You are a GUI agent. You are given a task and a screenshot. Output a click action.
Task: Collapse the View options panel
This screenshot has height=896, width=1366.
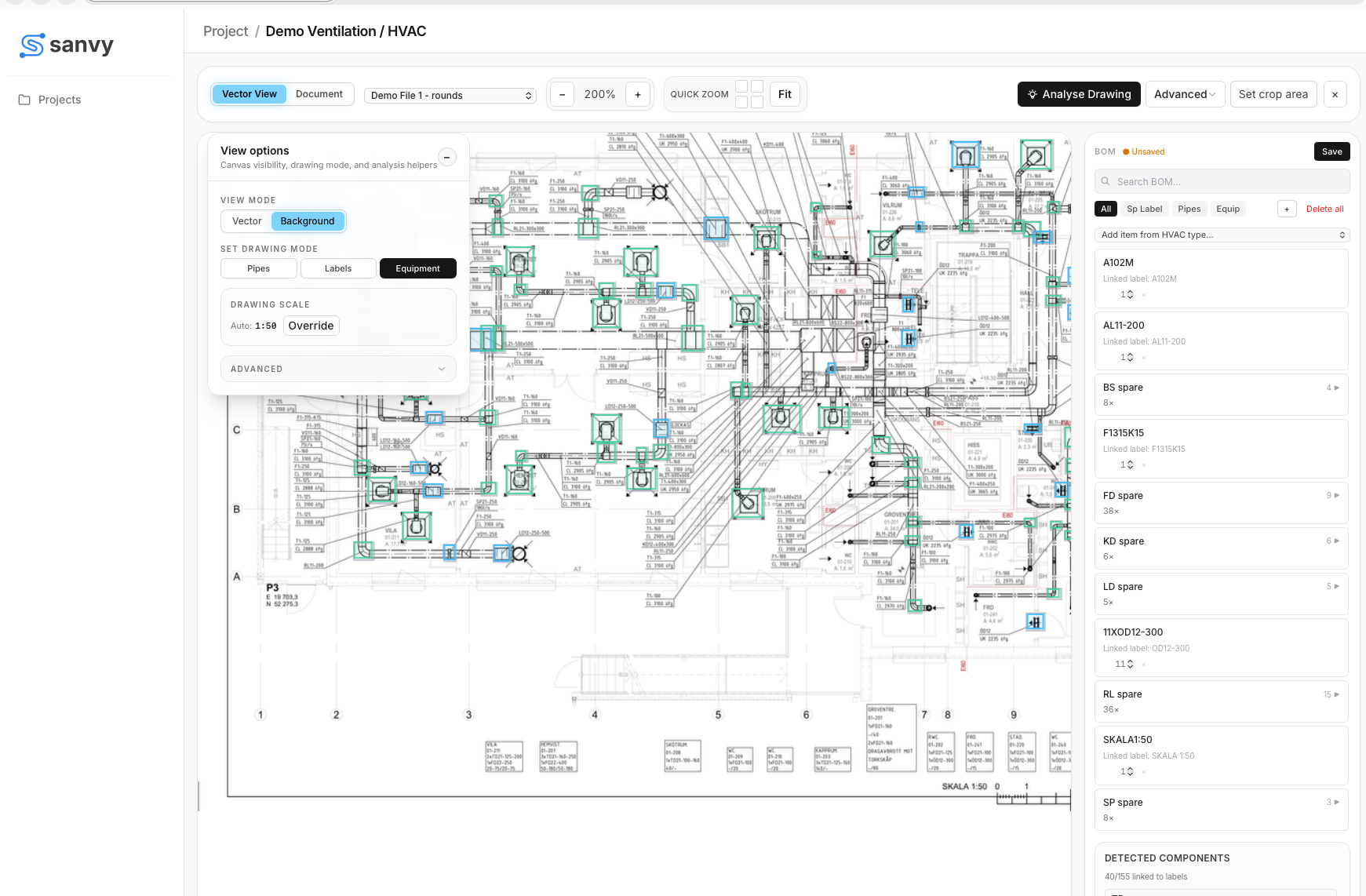pos(446,157)
